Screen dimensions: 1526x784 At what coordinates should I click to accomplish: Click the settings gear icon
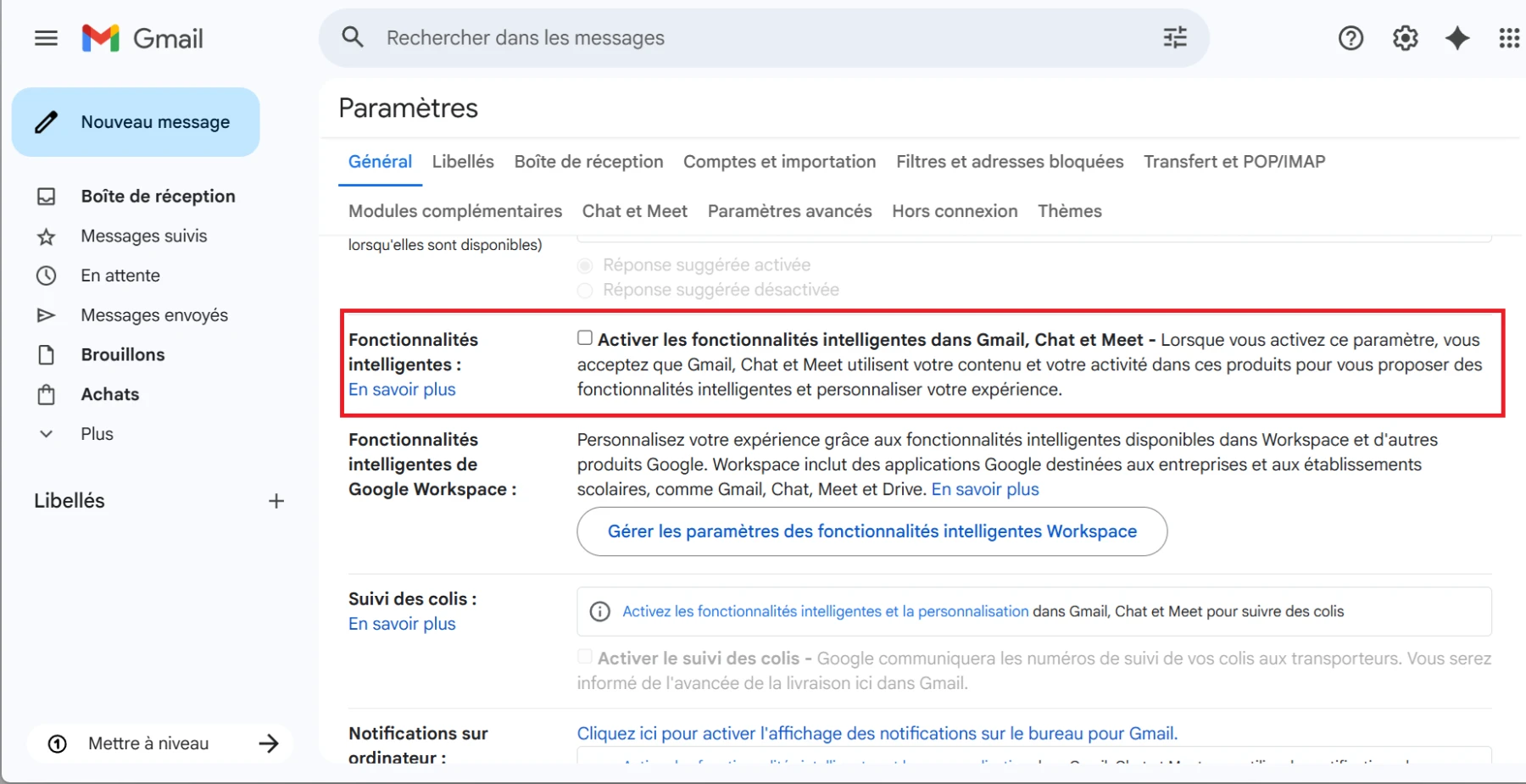(1405, 37)
